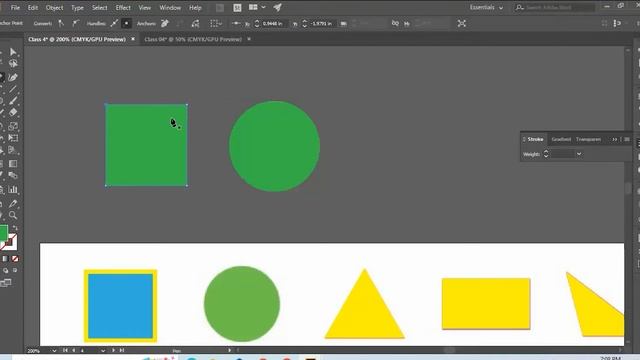
Task: Select the Free Transform tool
Action: (x=13, y=138)
